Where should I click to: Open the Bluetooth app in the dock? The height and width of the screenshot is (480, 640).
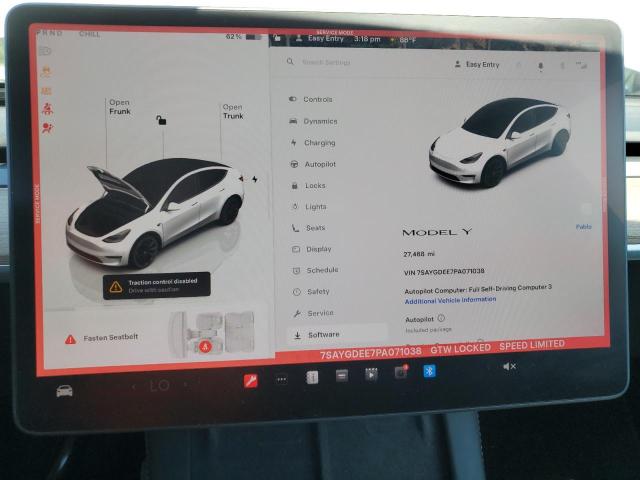pos(429,371)
